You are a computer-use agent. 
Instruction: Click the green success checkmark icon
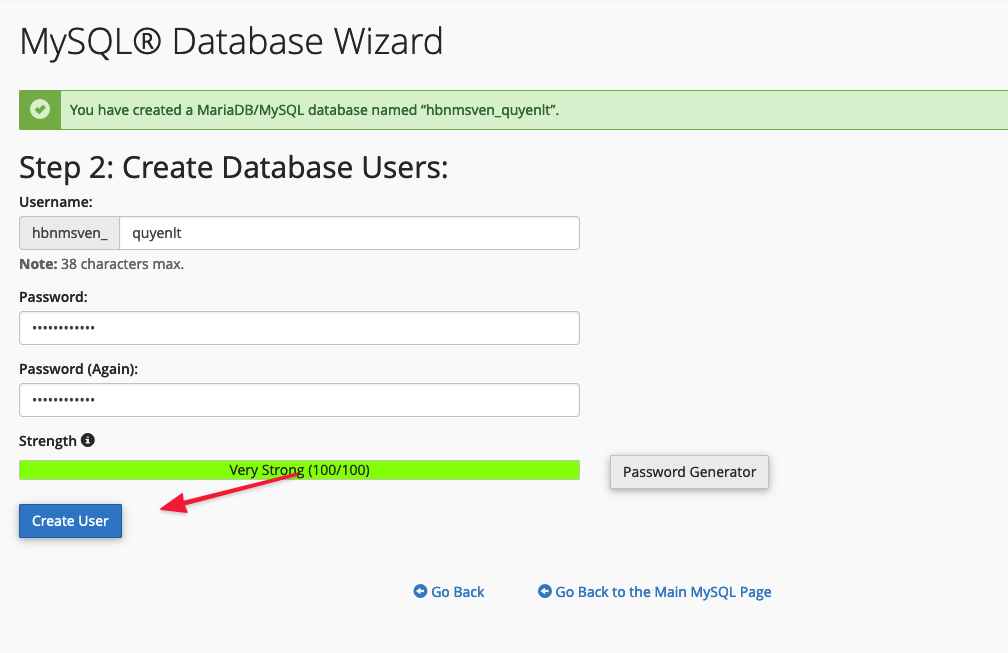point(40,110)
